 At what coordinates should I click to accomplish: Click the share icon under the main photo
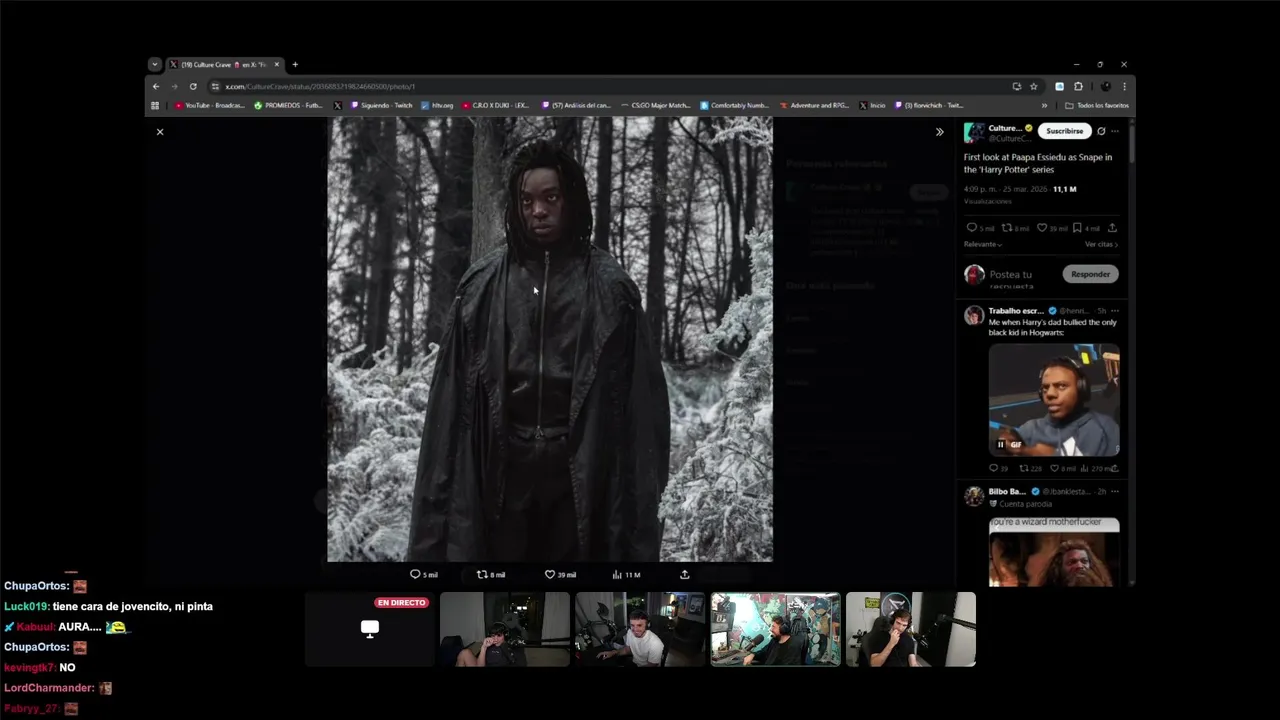click(684, 574)
